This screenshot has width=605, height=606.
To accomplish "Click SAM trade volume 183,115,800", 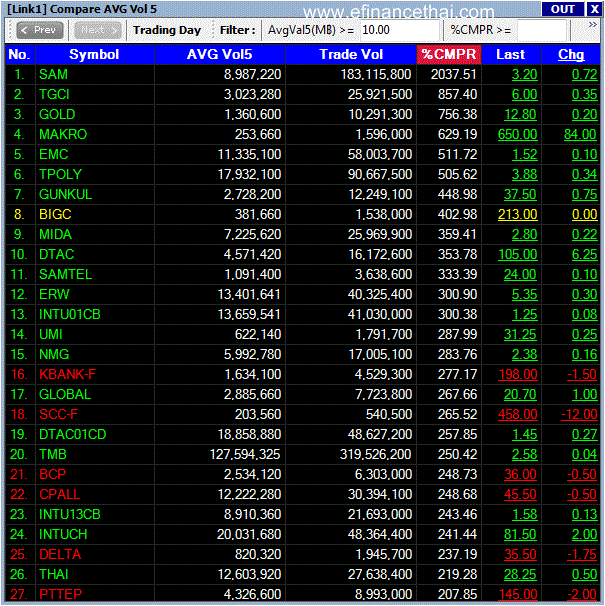I will pyautogui.click(x=376, y=74).
